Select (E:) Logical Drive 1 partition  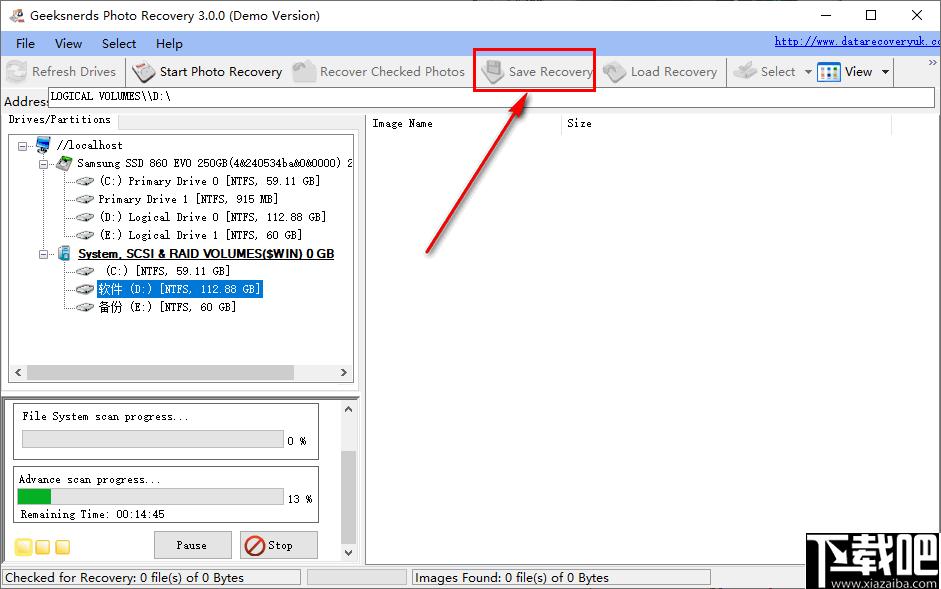point(200,235)
